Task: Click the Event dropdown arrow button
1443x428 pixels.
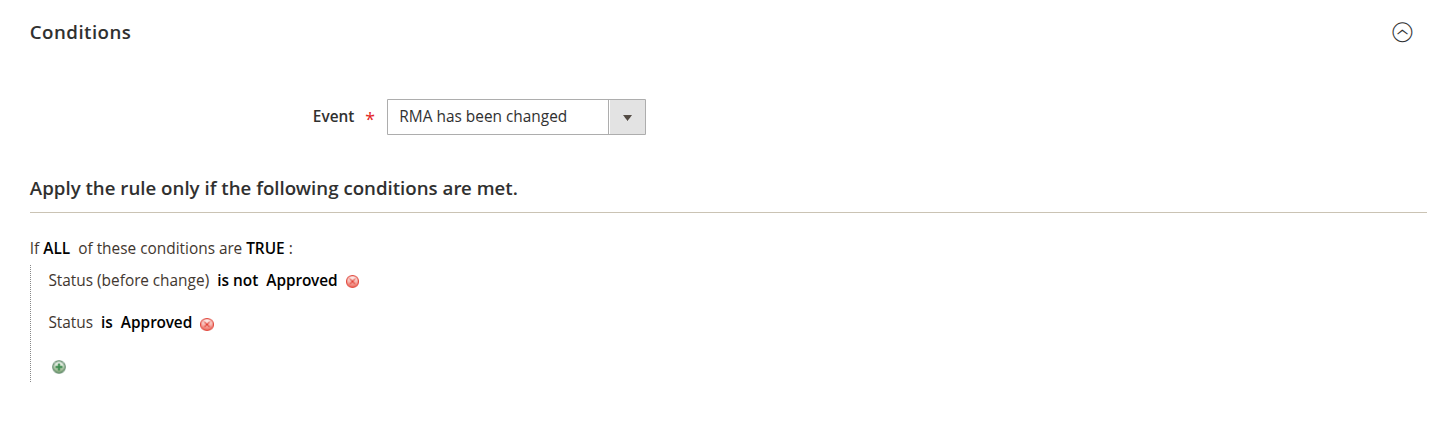Action: pos(627,117)
